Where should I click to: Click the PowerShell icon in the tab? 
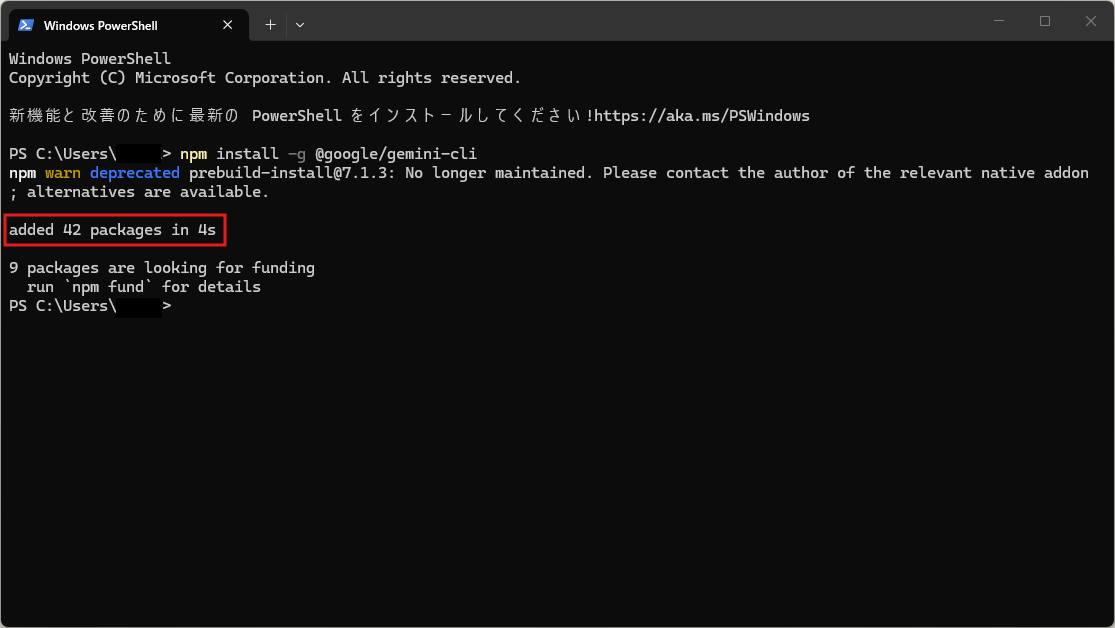[27, 25]
